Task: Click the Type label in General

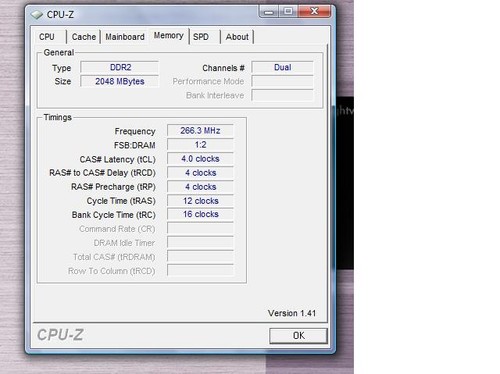Action: (62, 68)
